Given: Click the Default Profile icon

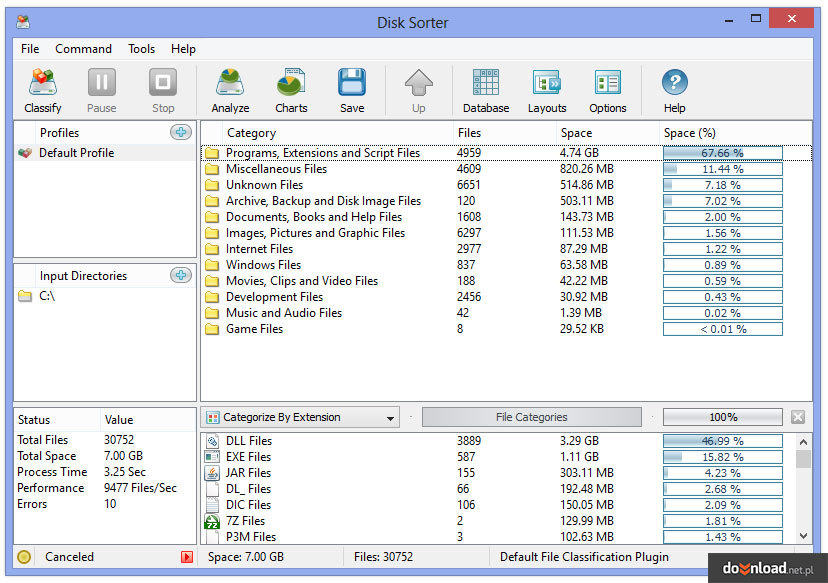Looking at the screenshot, I should [25, 153].
